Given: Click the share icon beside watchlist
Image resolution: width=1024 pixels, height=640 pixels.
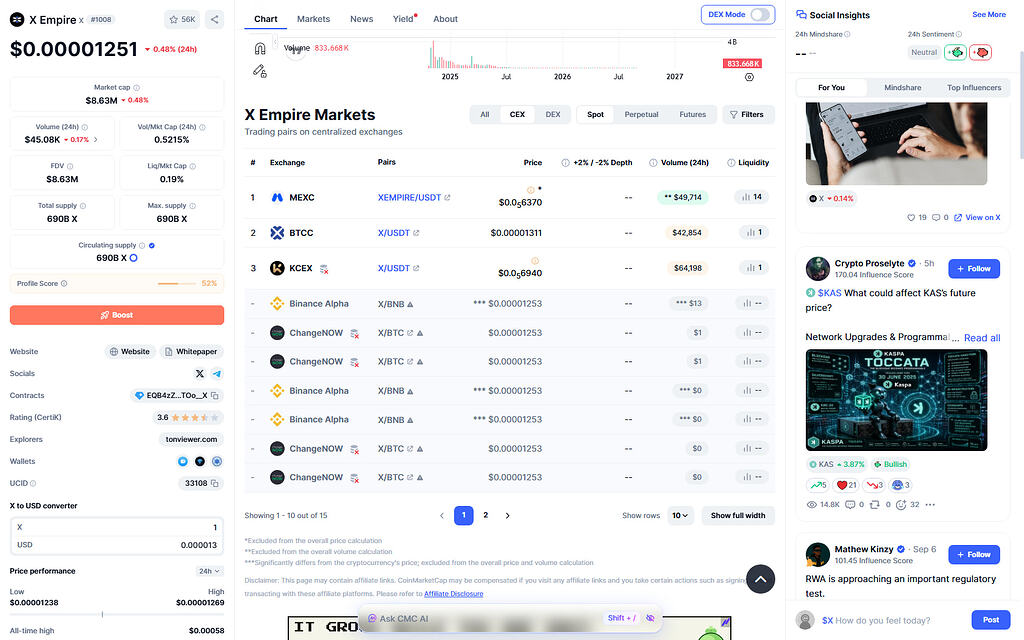Looking at the screenshot, I should pos(214,20).
